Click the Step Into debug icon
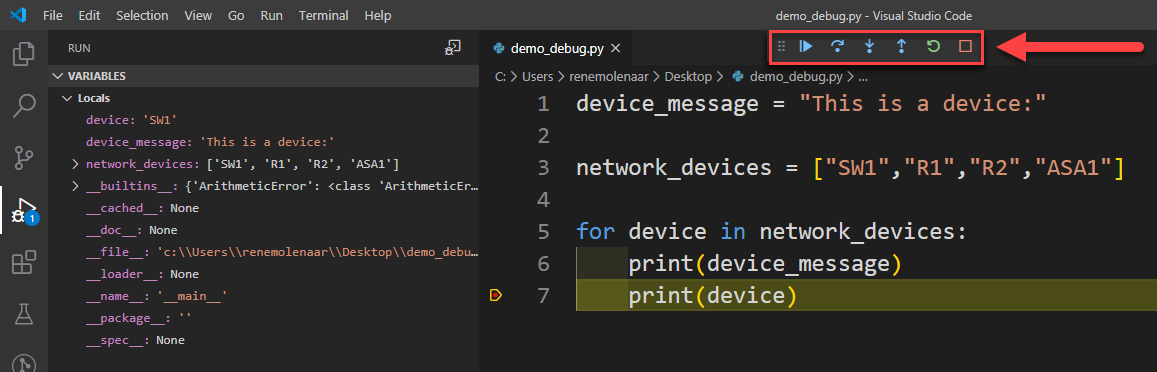 869,46
